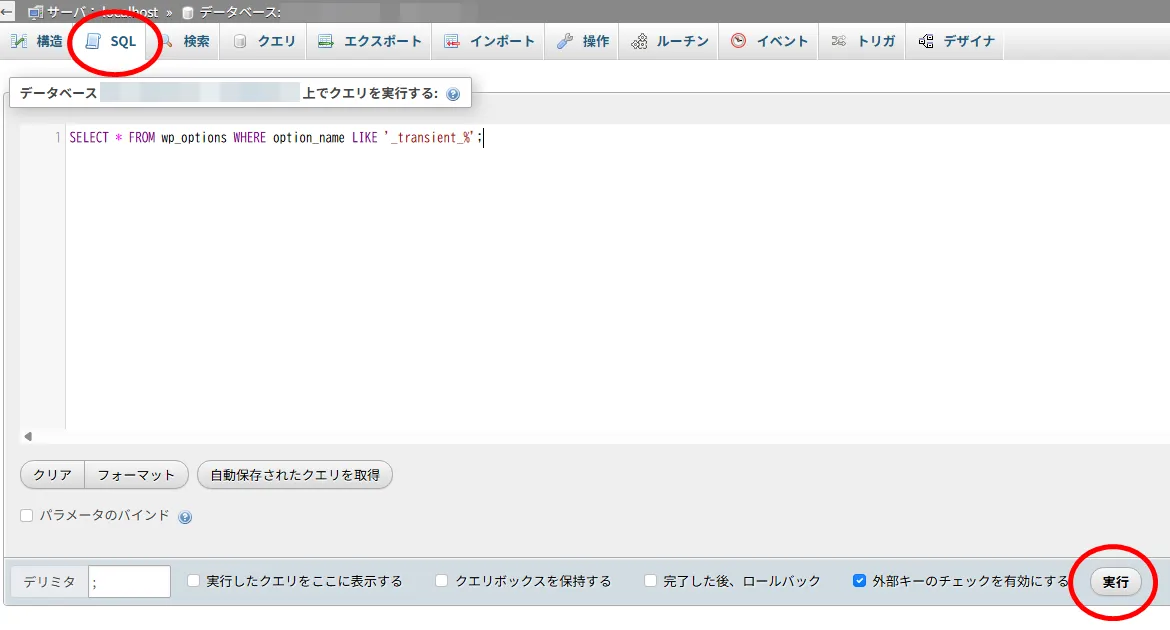Viewport: 1170px width, 630px height.
Task: Click the デリミタ input field
Action: 129,582
